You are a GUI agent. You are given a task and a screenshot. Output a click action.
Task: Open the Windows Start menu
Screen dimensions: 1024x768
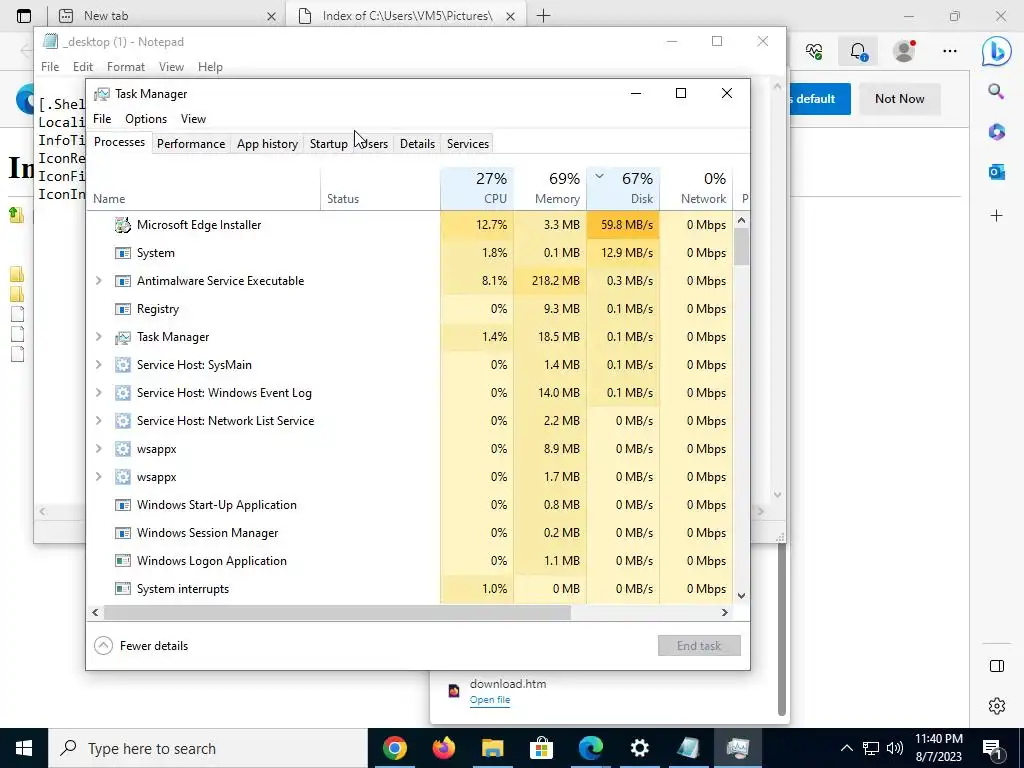click(x=24, y=748)
